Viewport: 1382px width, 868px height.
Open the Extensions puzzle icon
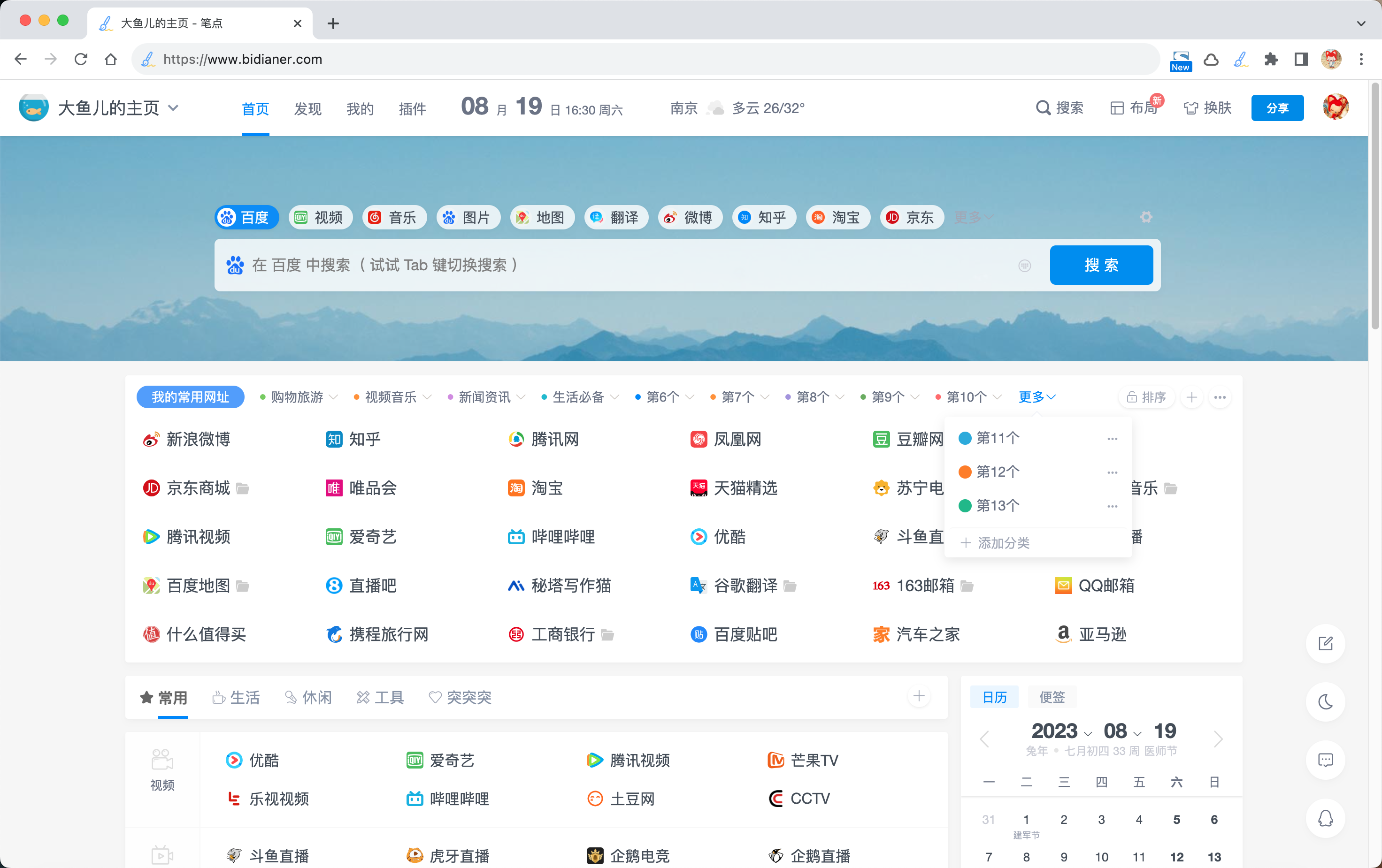pyautogui.click(x=1271, y=59)
